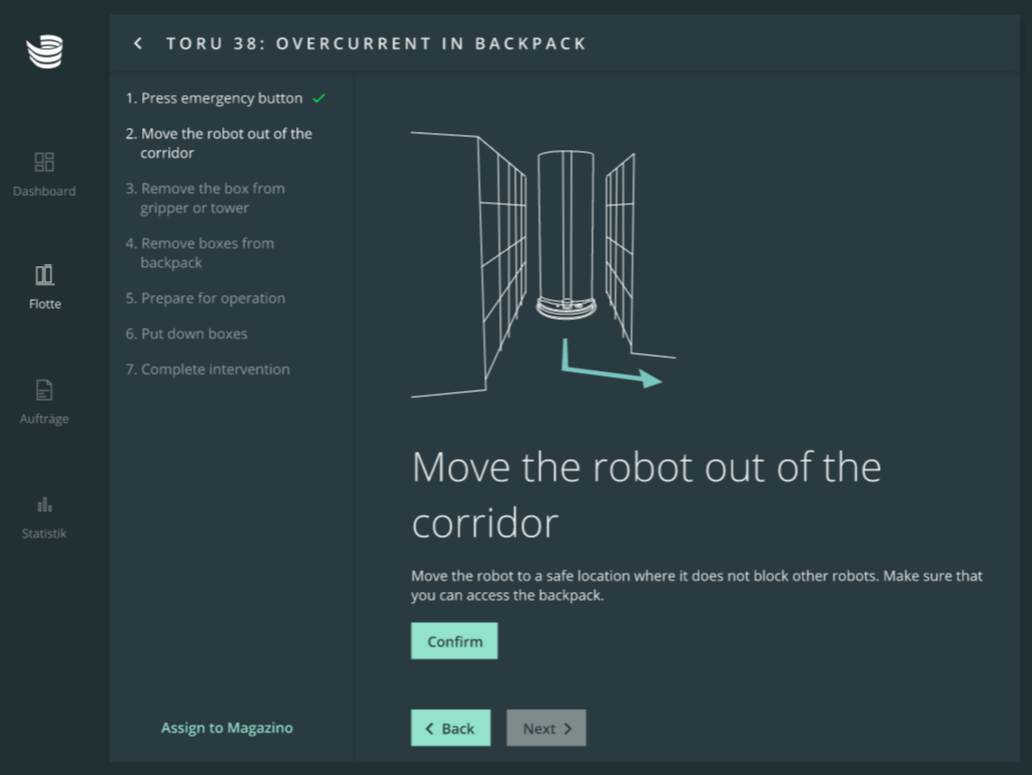
Task: Click the Magazino logo icon
Action: tap(44, 51)
